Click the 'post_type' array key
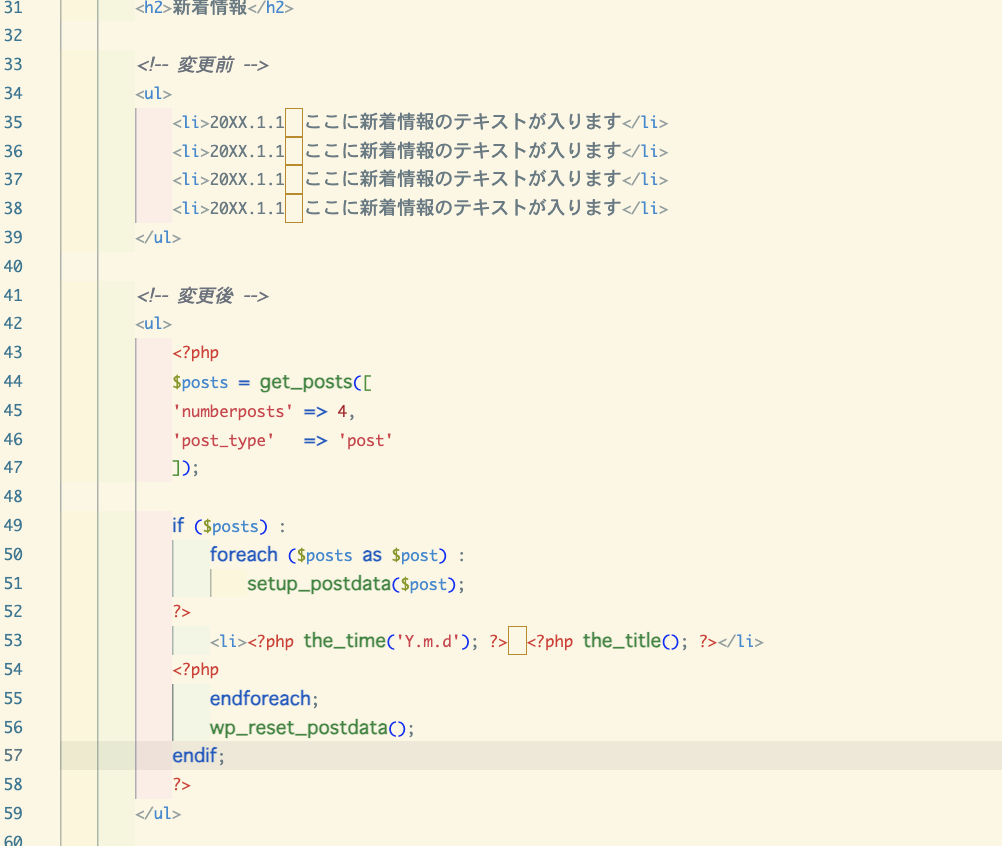The height and width of the screenshot is (846, 1002). pos(223,439)
